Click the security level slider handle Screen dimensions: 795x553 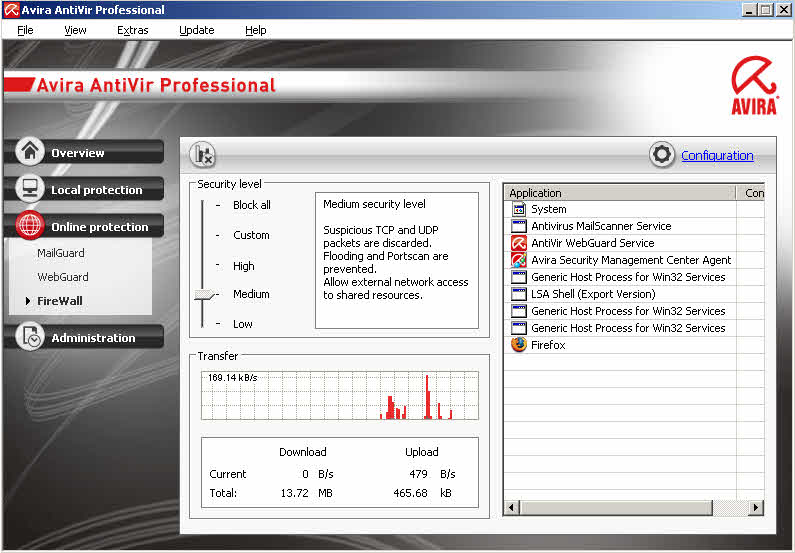pyautogui.click(x=205, y=294)
